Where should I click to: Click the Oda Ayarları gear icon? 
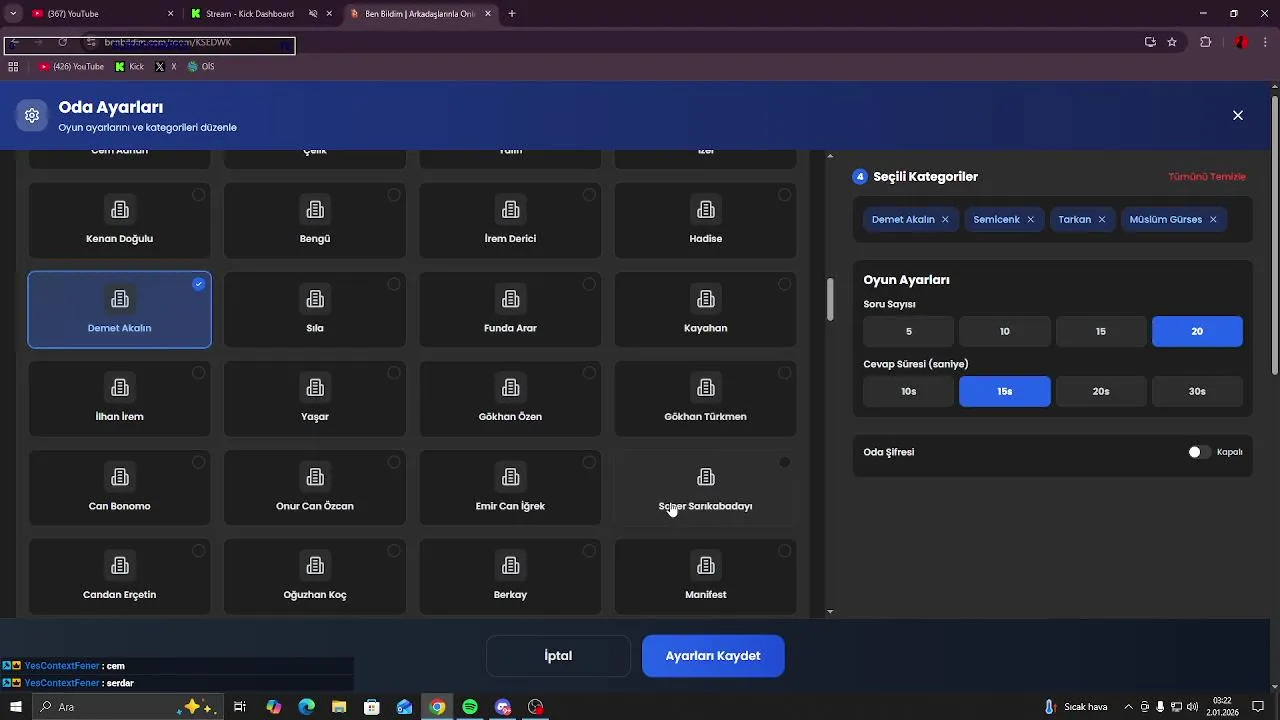click(x=32, y=115)
